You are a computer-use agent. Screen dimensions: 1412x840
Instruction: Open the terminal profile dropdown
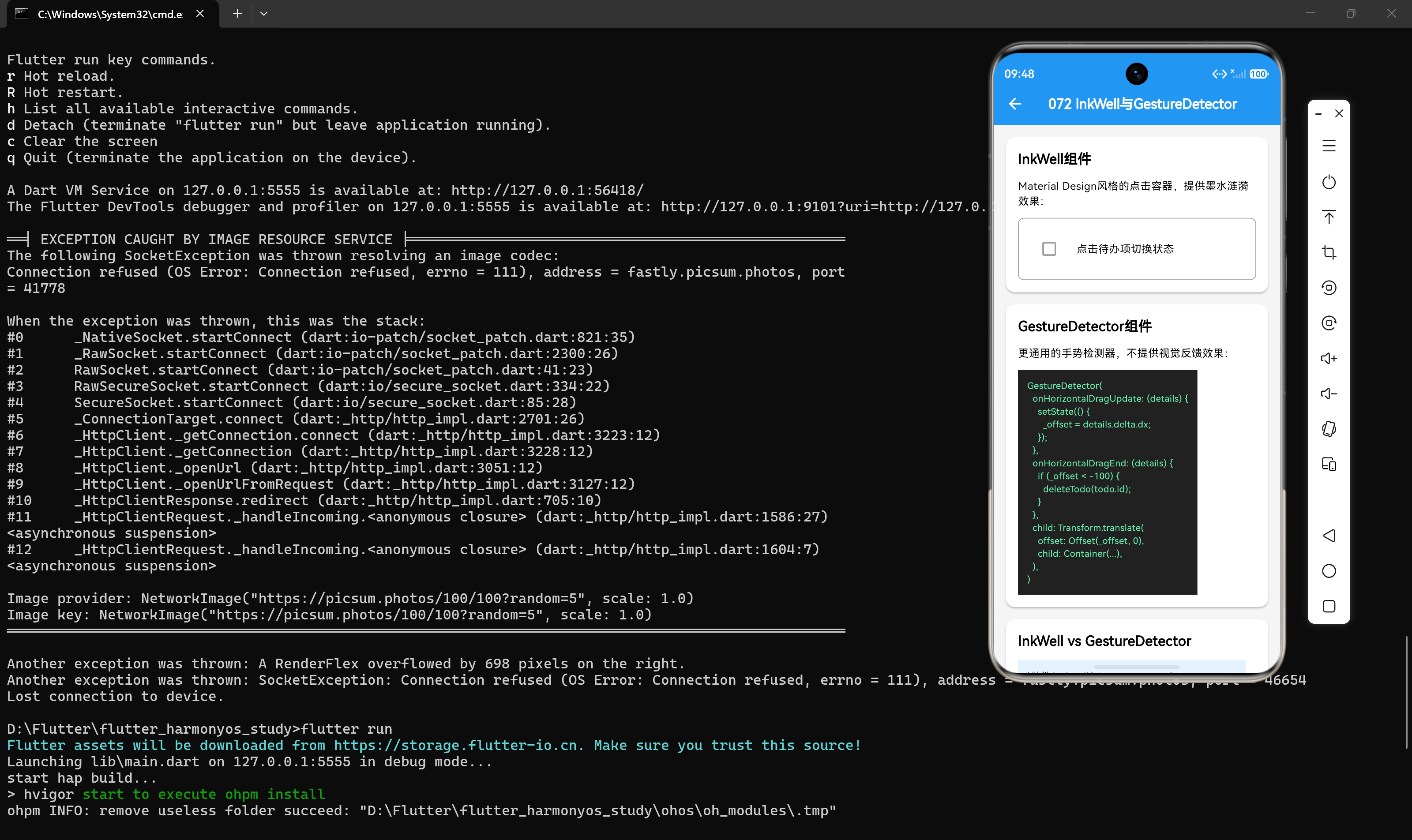(264, 14)
